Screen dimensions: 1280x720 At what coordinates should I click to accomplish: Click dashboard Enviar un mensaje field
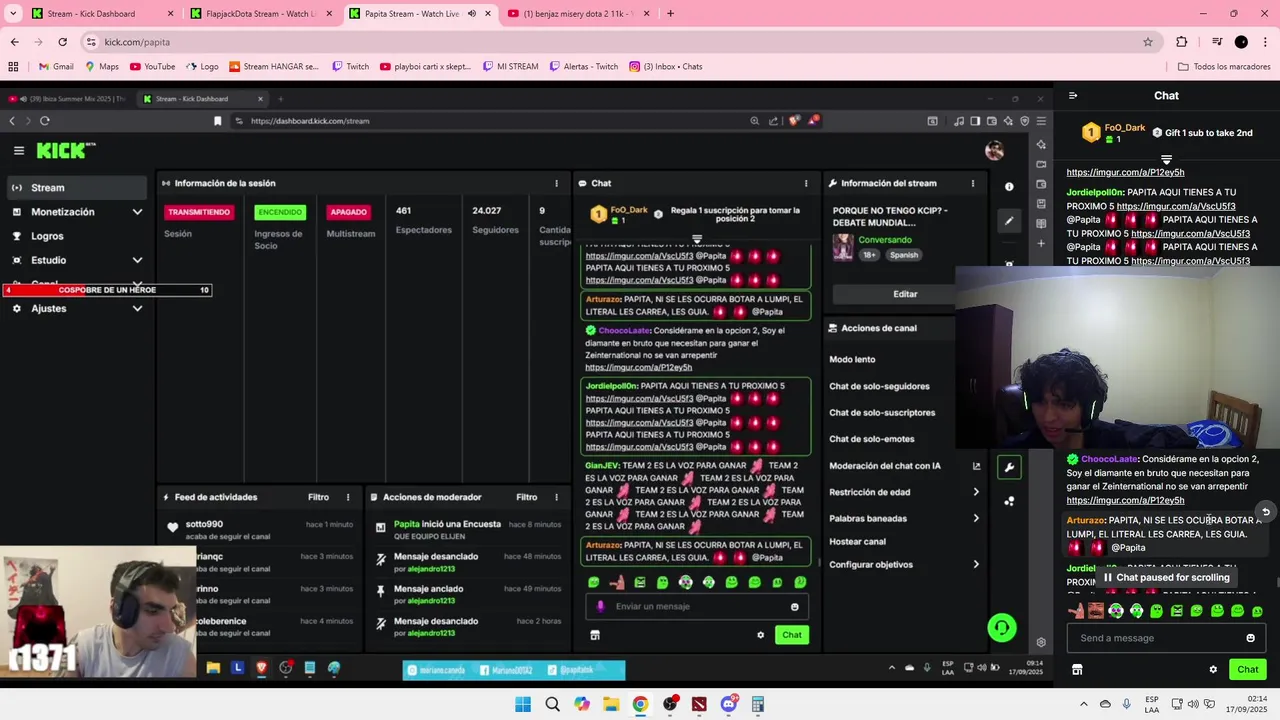(696, 606)
